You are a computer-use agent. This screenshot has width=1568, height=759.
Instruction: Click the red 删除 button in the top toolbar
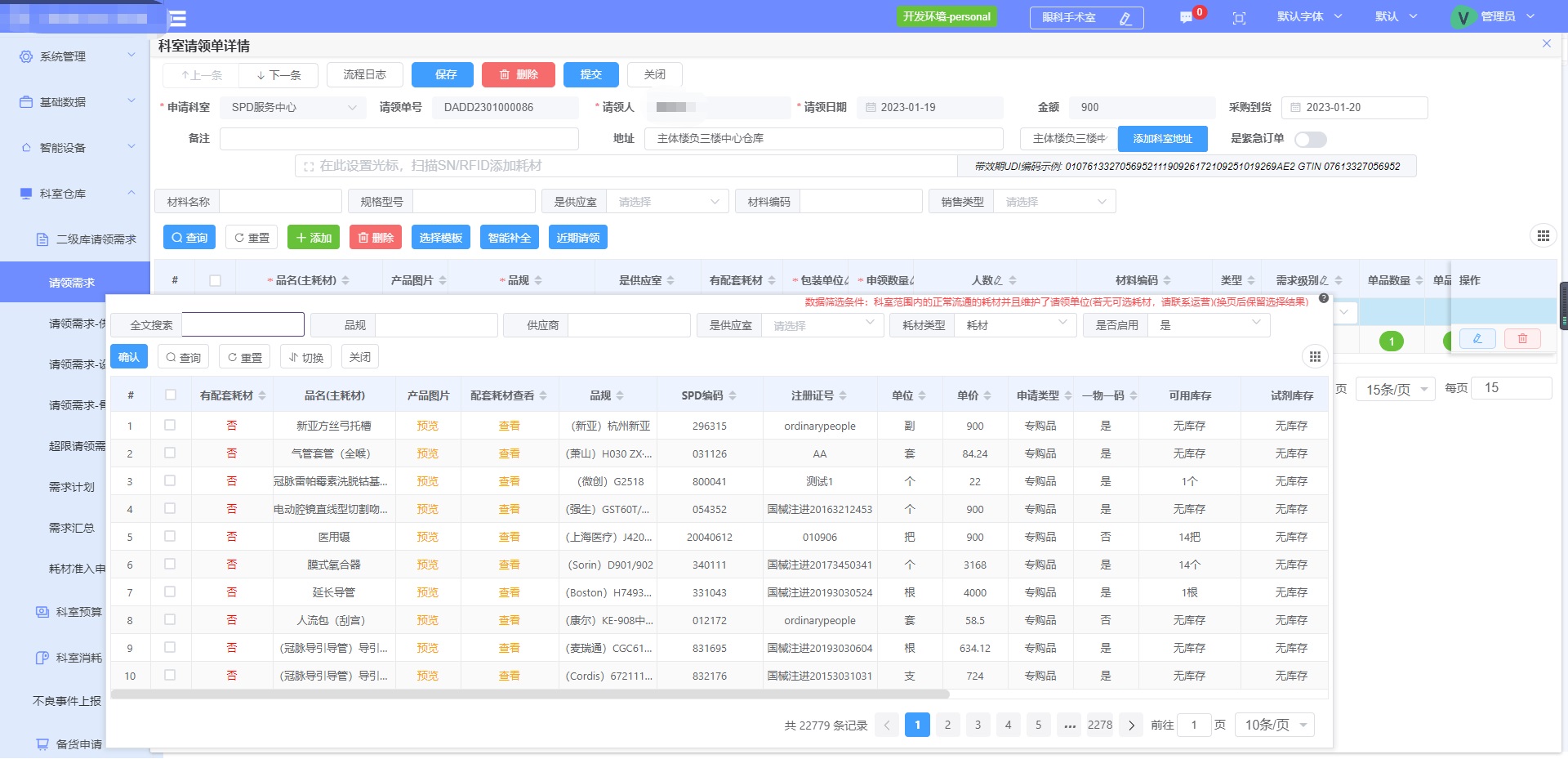519,74
